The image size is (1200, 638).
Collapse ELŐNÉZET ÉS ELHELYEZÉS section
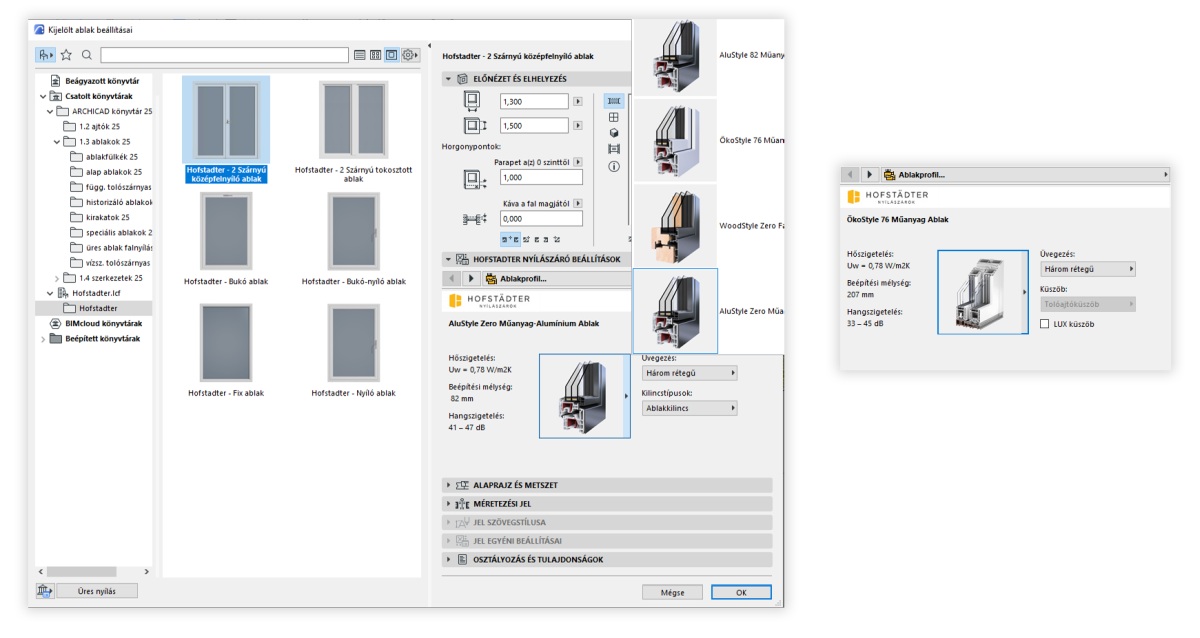pyautogui.click(x=448, y=78)
